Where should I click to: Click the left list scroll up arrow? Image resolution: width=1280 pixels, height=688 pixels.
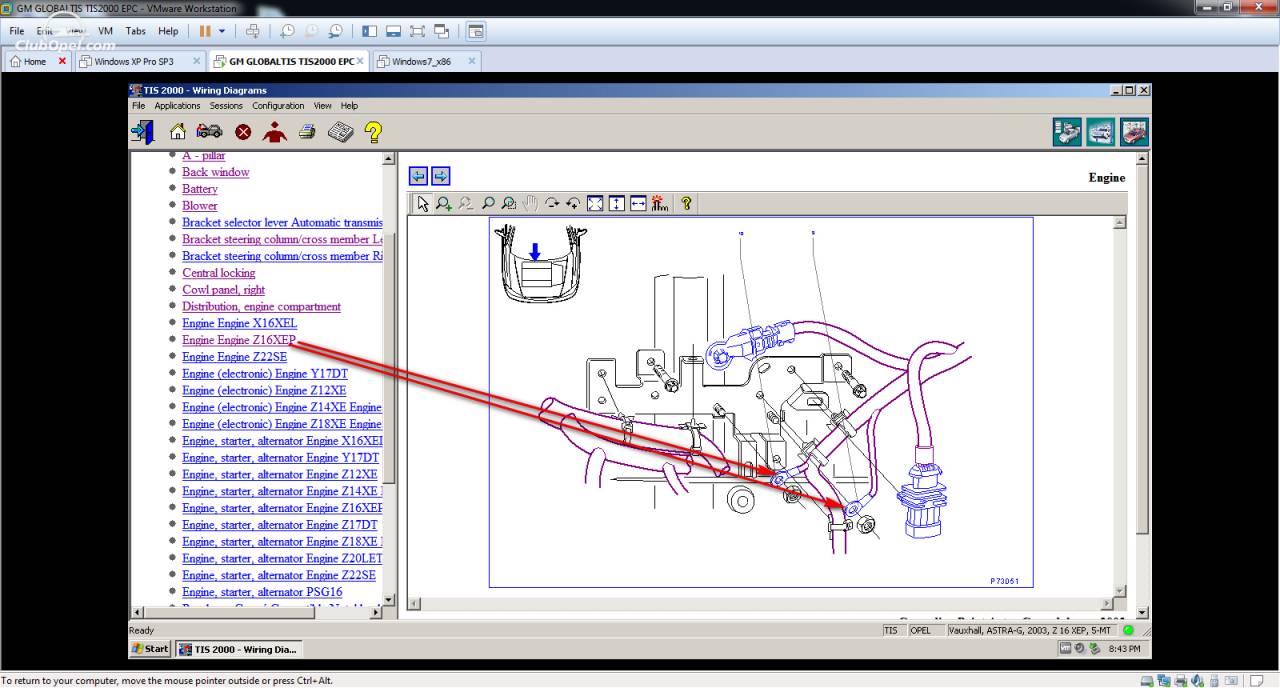click(389, 158)
